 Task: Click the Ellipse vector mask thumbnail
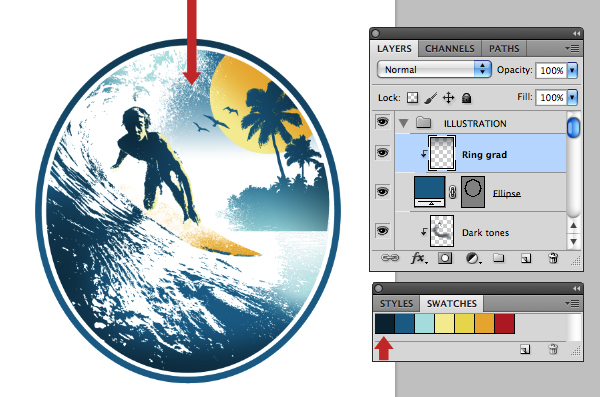click(473, 192)
